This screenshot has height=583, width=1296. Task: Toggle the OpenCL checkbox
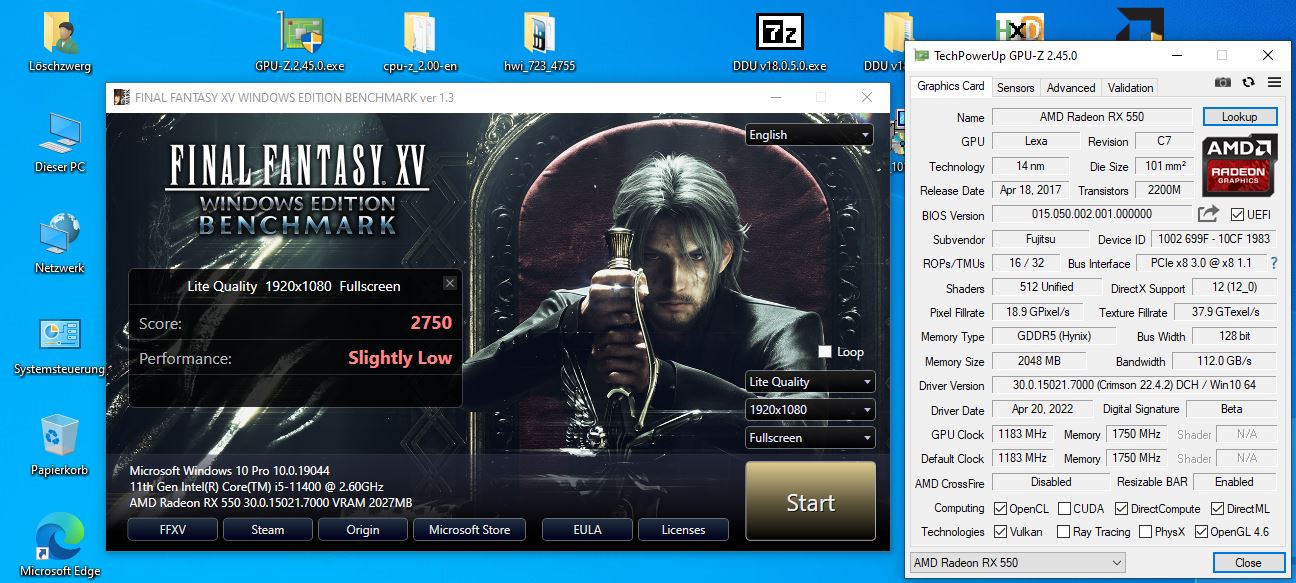pos(1000,509)
